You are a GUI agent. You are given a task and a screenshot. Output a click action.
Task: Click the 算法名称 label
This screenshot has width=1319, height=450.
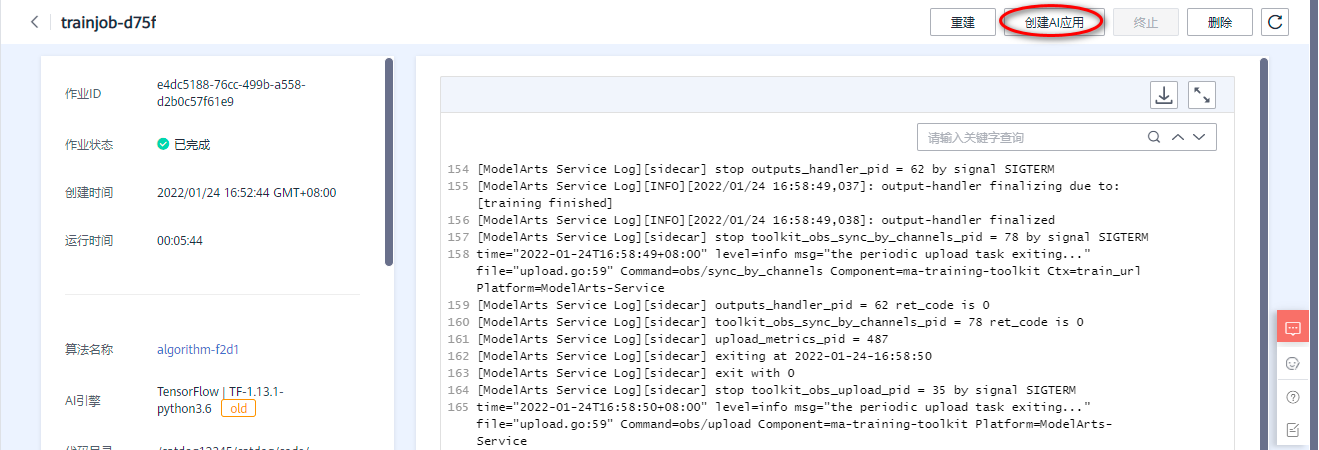(89, 350)
